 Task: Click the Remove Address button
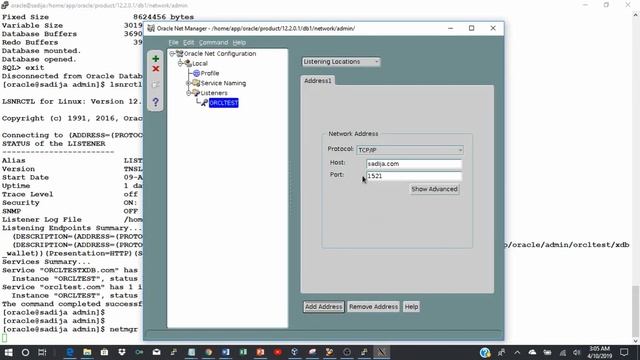[373, 307]
